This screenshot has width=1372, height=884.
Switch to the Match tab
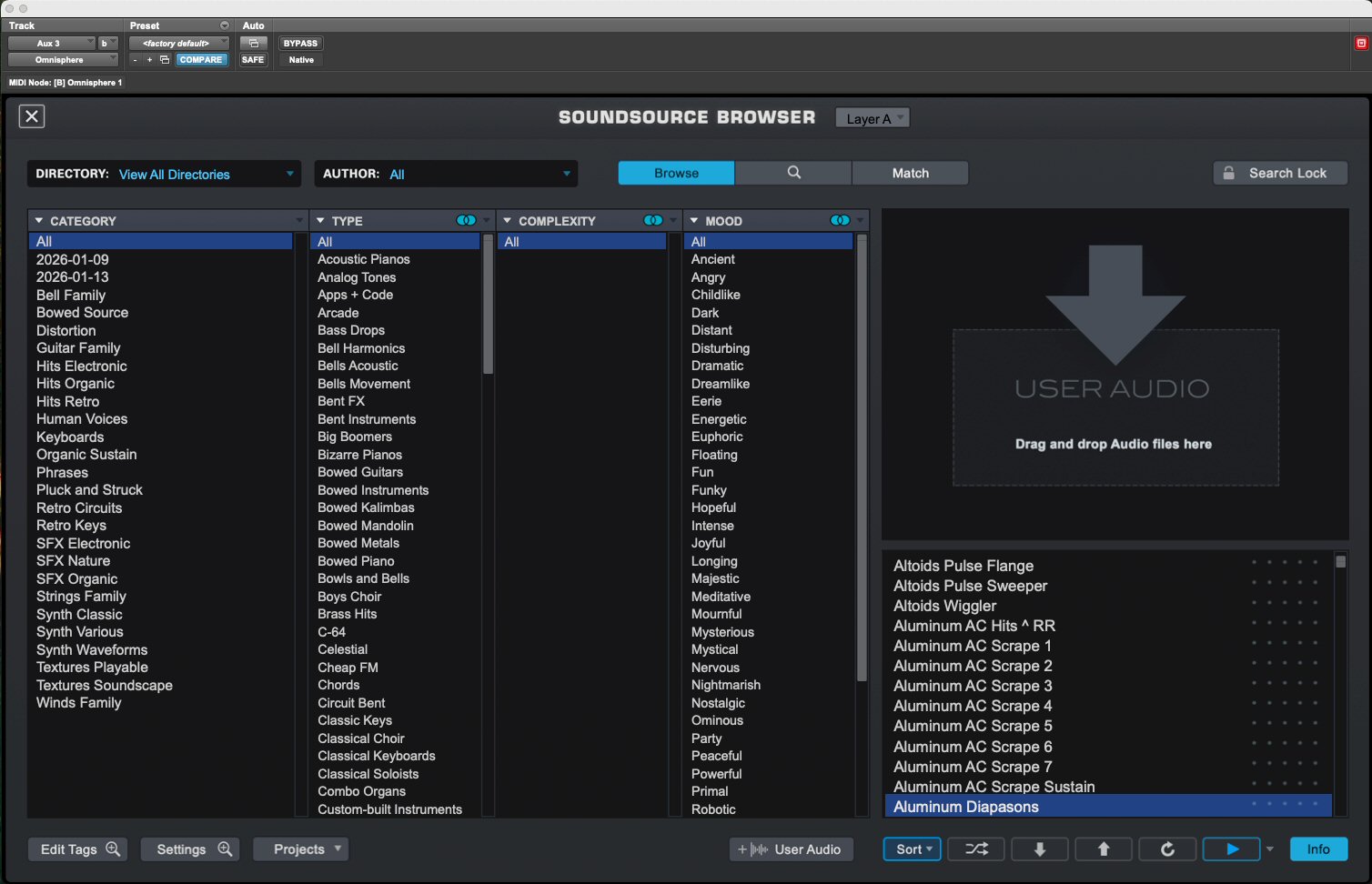(910, 173)
